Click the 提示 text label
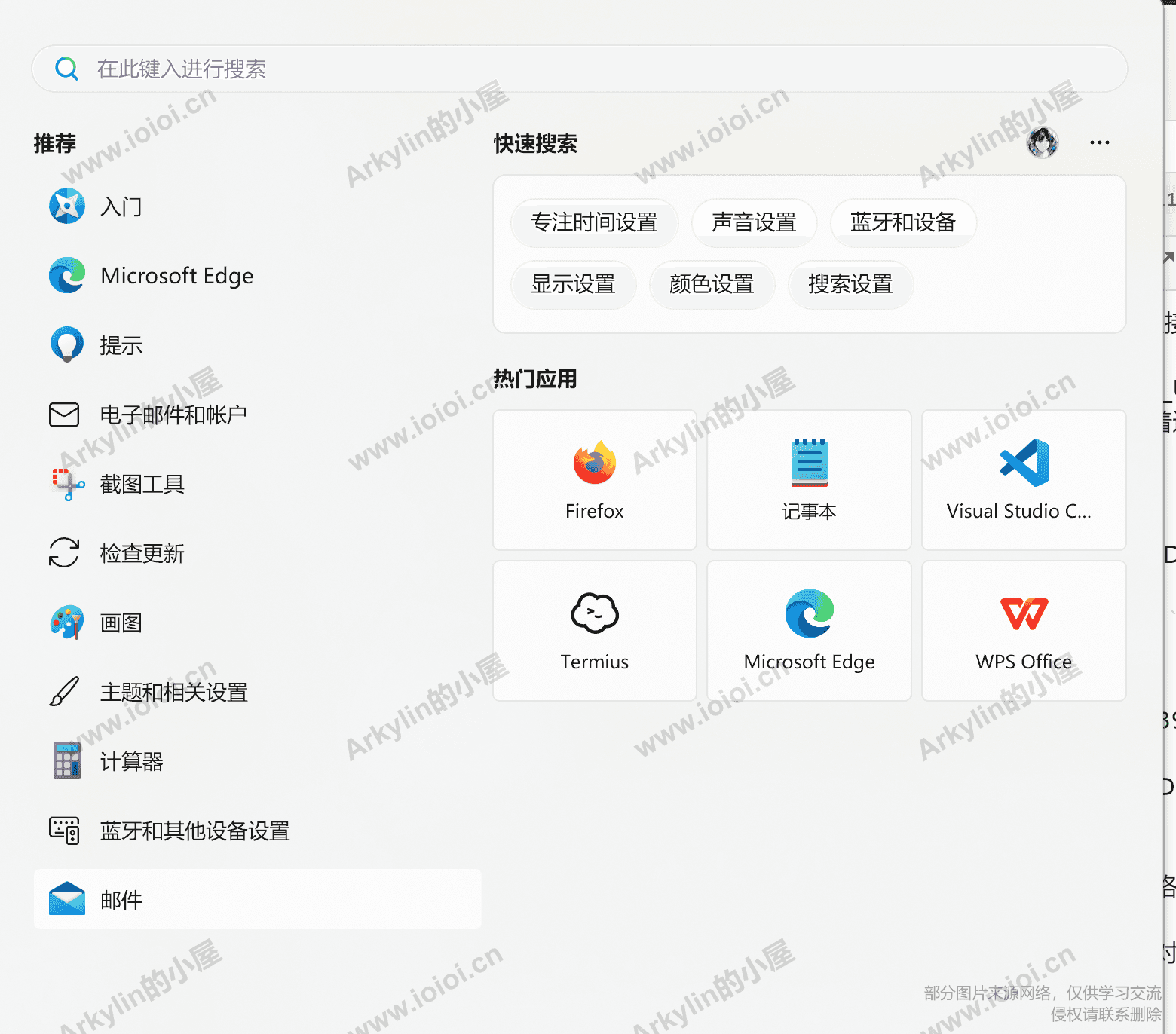The height and width of the screenshot is (1034, 1176). point(121,345)
